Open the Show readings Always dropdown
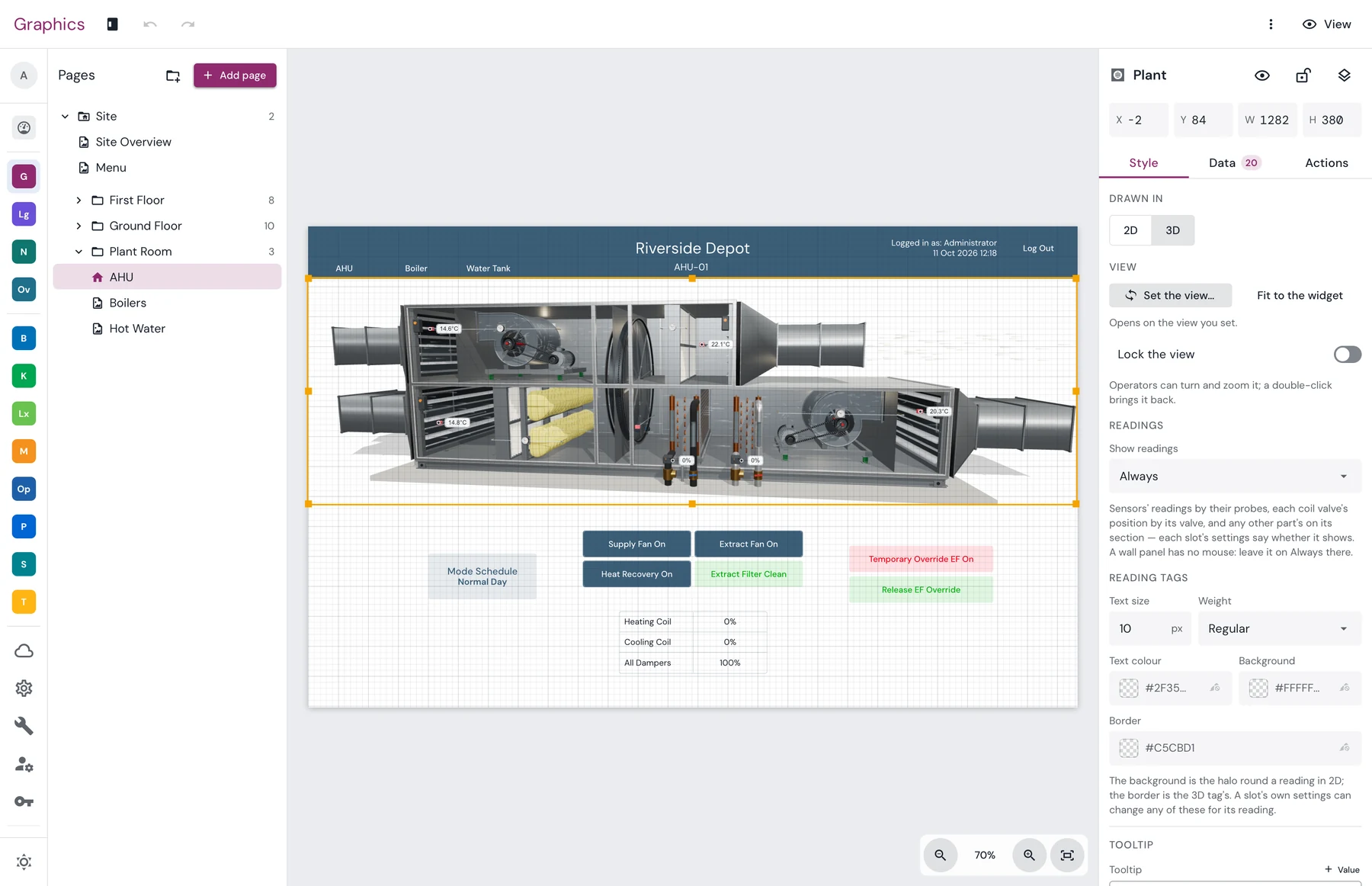The width and height of the screenshot is (1372, 886). tap(1235, 477)
